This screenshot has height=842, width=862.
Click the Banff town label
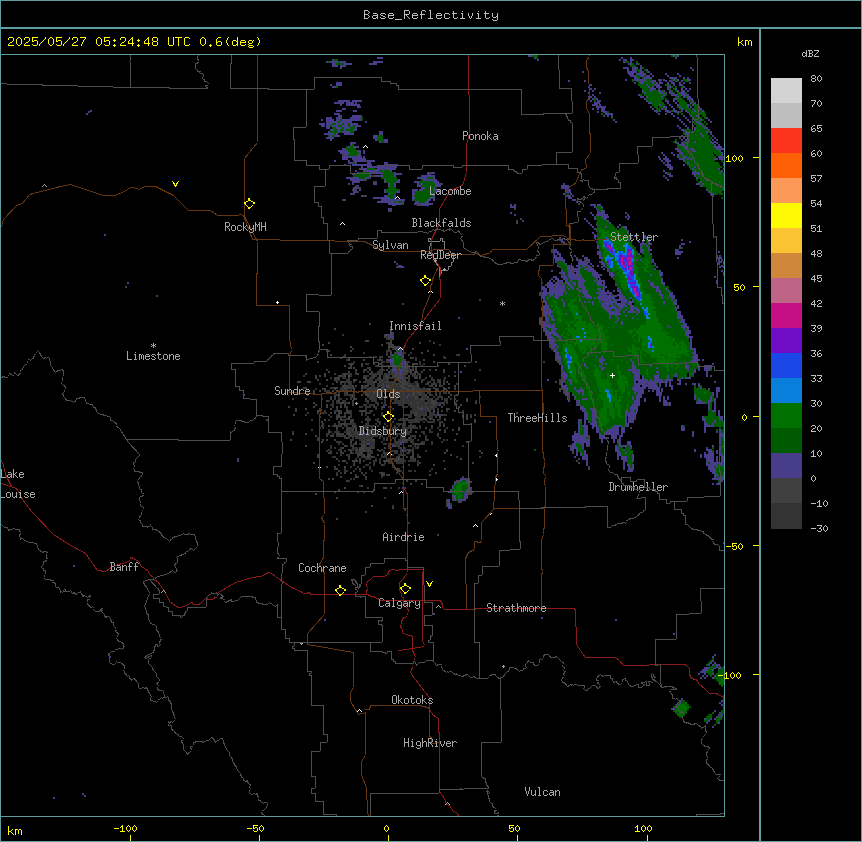click(124, 567)
